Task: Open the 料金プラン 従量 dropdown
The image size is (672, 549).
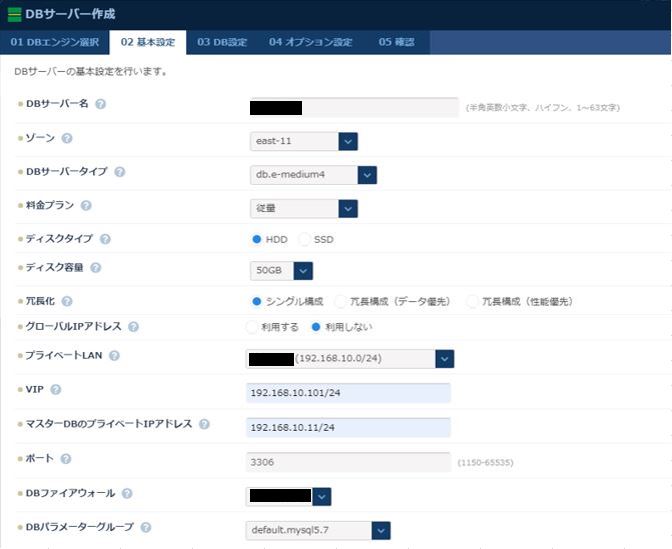Action: coord(304,209)
